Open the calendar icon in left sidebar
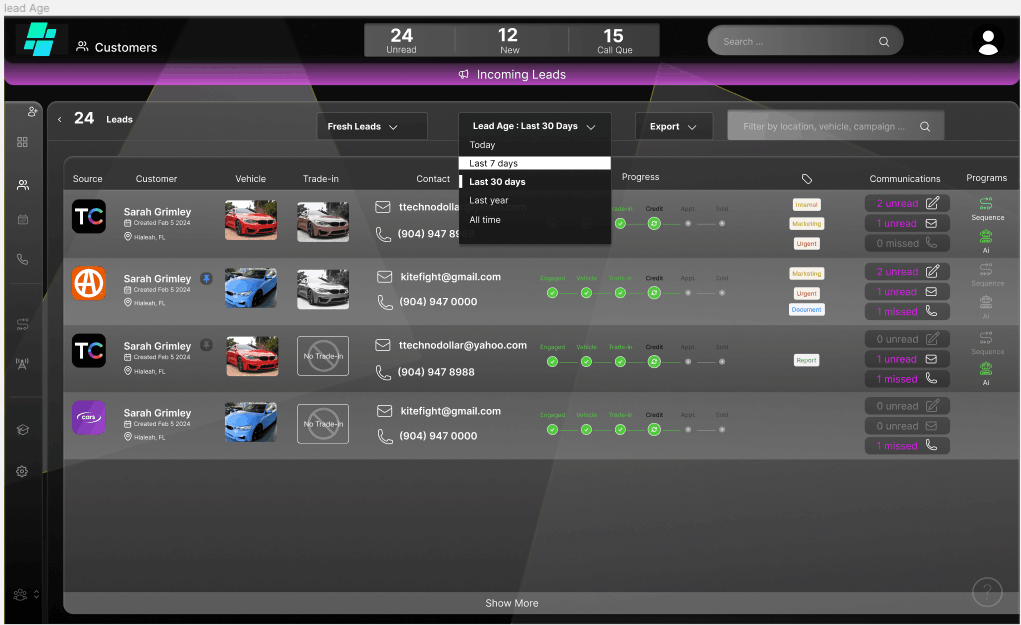 point(22,219)
